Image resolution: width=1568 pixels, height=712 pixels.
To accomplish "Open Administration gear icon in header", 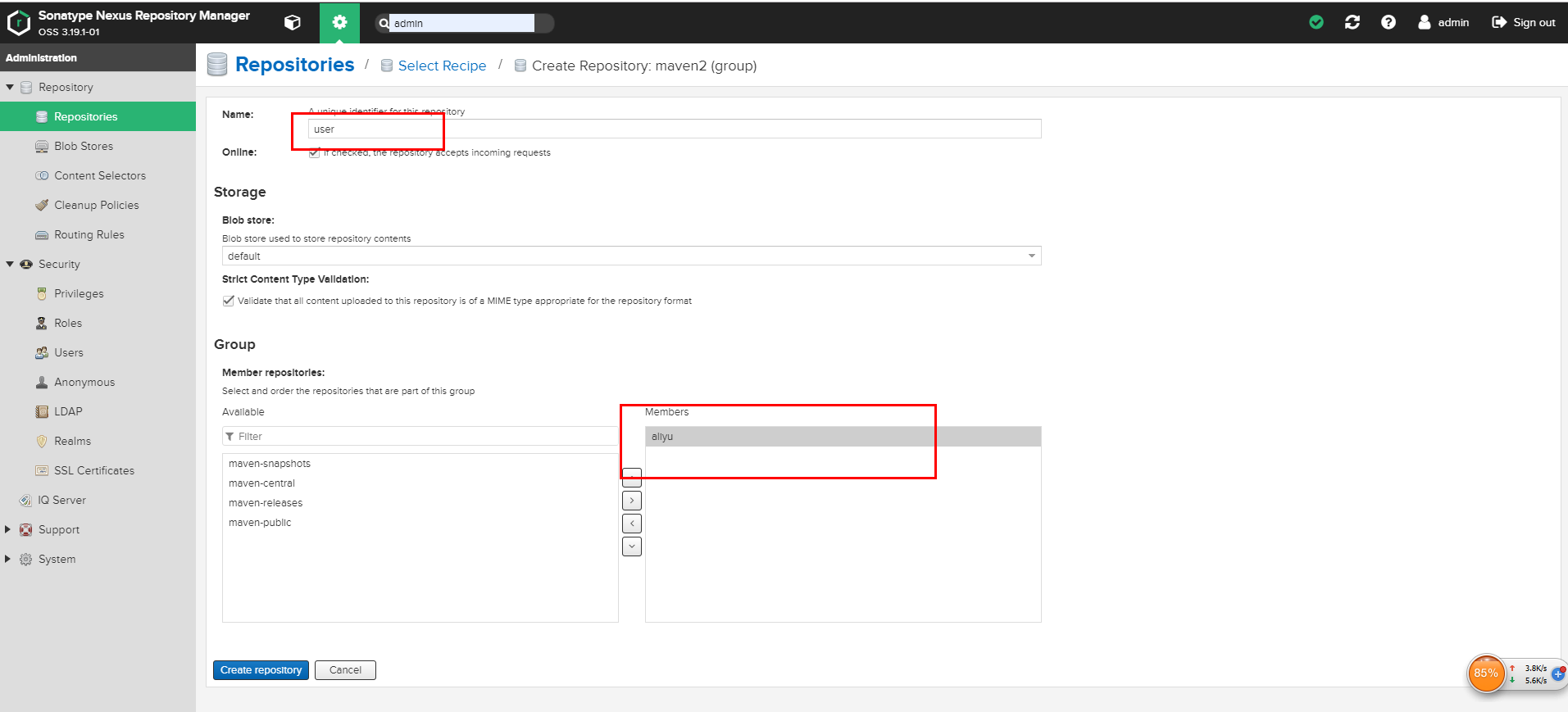I will (x=339, y=23).
